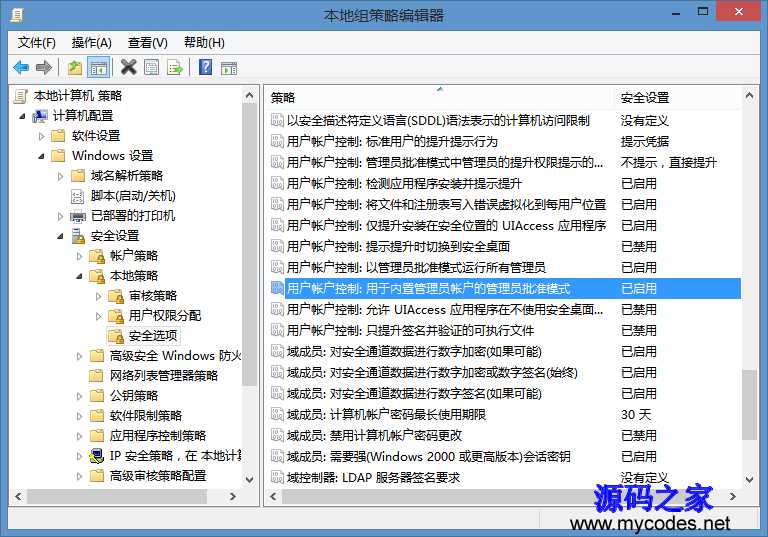This screenshot has height=537, width=768.
Task: Click the 本地计算机 策略 scroll icon
Action: pos(21,96)
